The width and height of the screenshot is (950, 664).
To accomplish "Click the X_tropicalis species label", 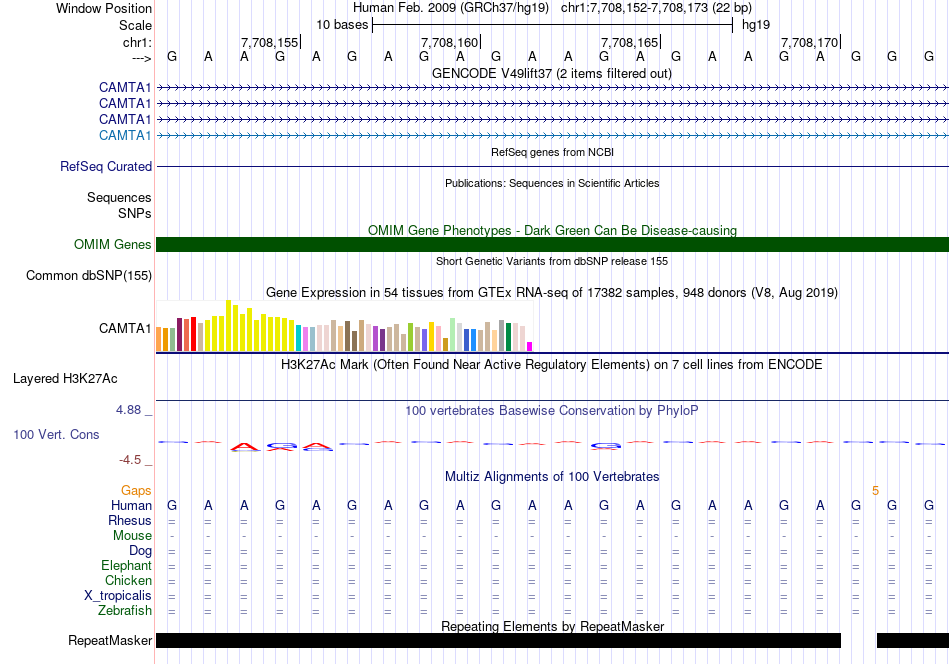I will (x=118, y=596).
